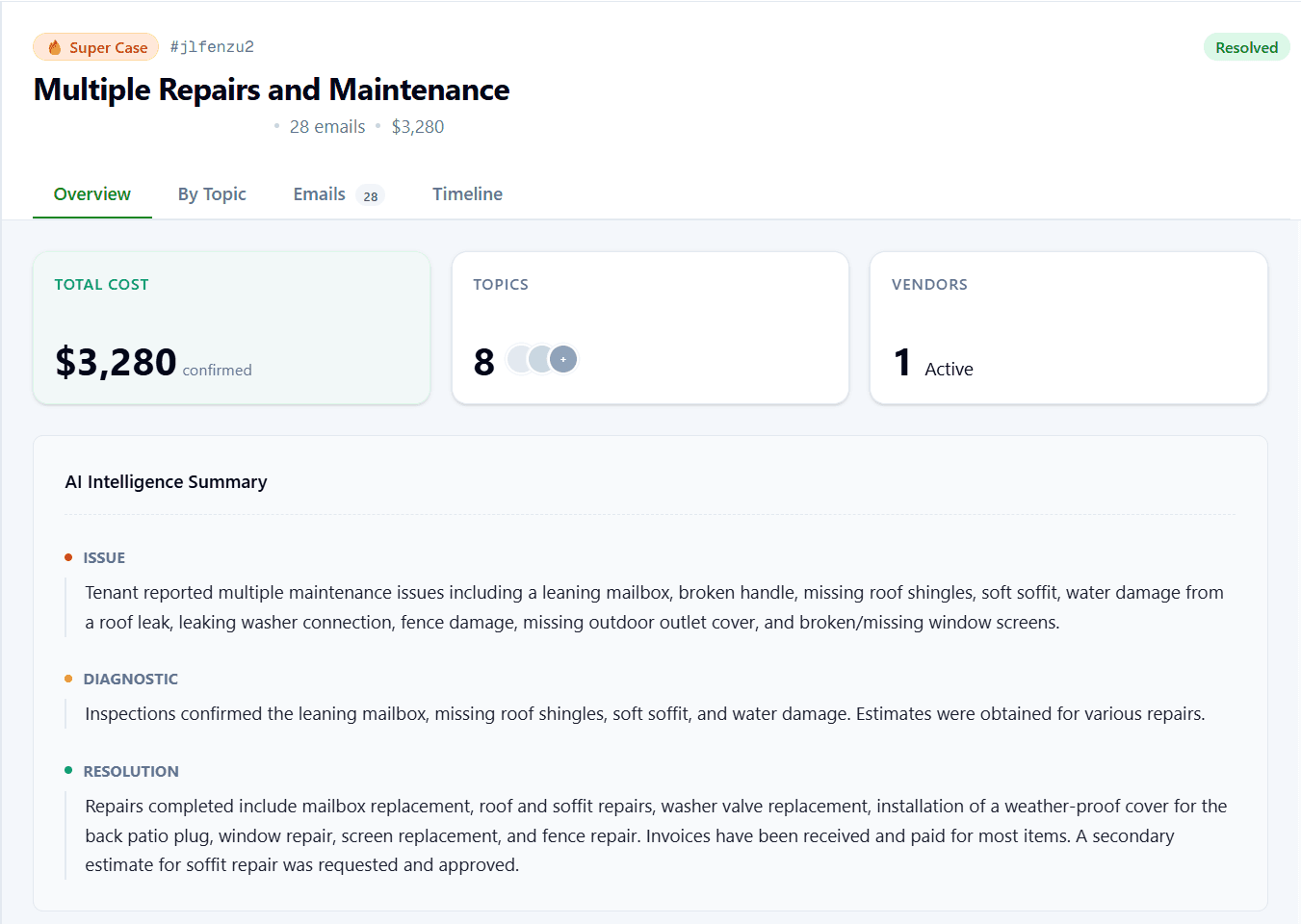Click the 28 count badge on Emails

click(370, 195)
